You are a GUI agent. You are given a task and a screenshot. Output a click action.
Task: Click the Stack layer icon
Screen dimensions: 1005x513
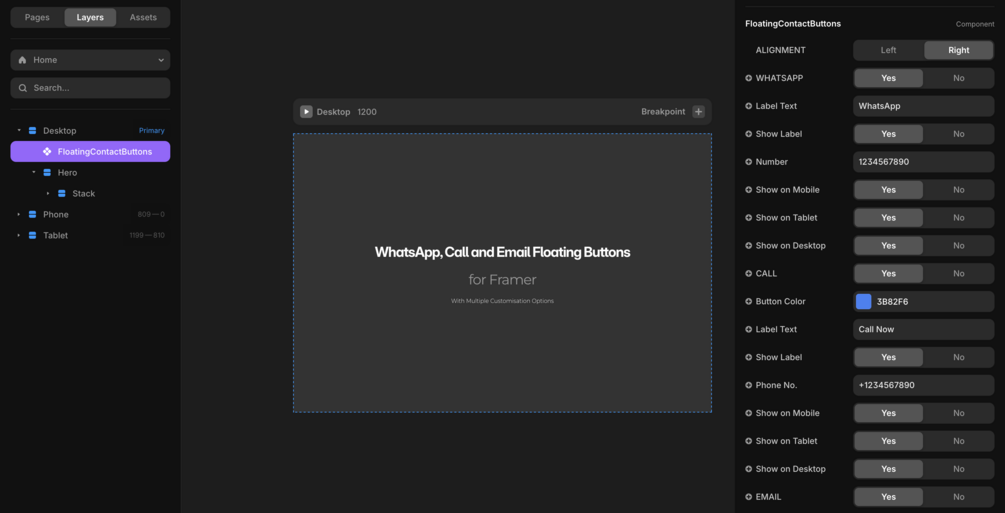tap(62, 193)
